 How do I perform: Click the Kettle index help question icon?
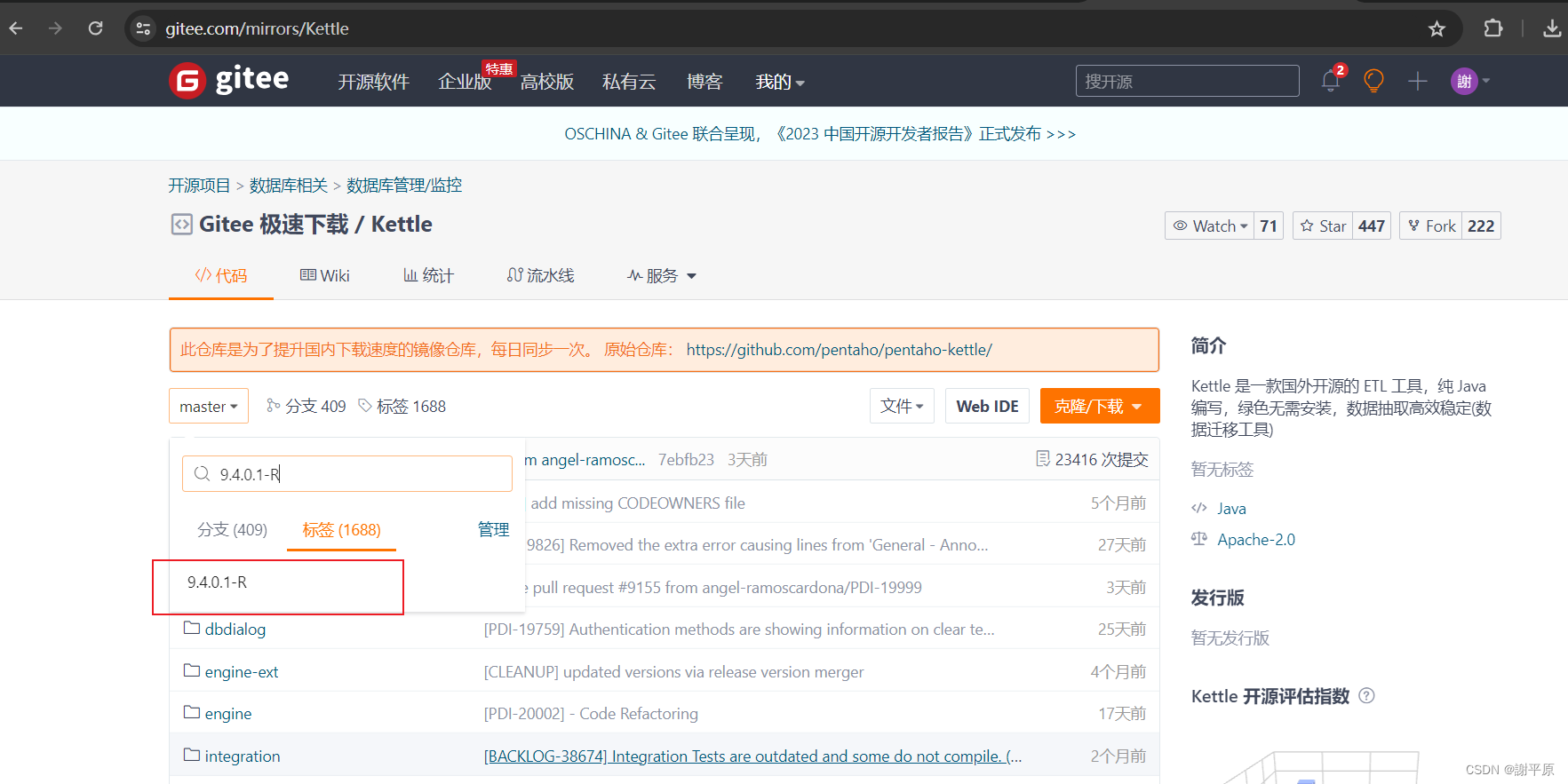tap(1367, 696)
